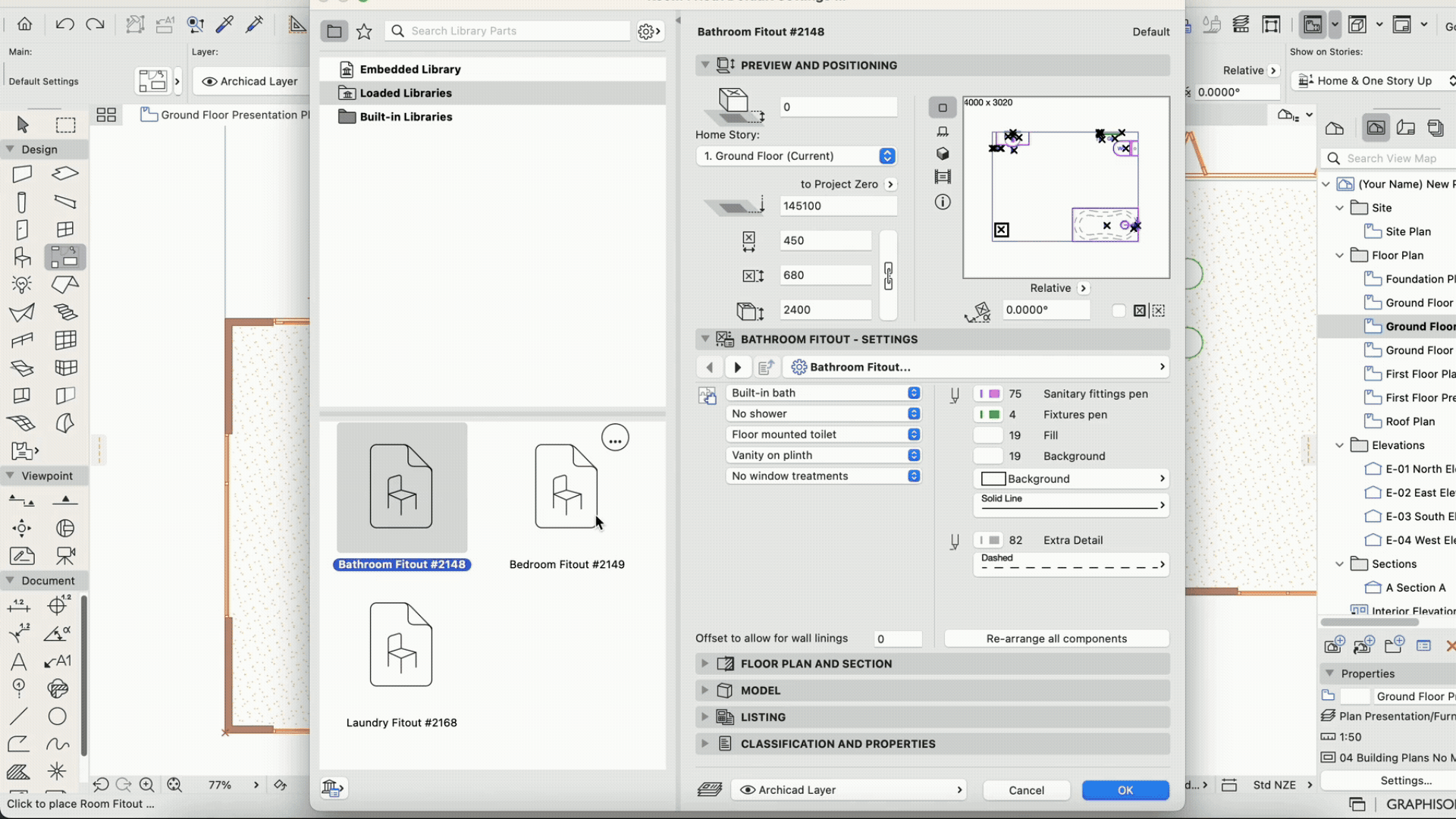This screenshot has width=1456, height=819.
Task: Open library settings gear menu
Action: 648,31
